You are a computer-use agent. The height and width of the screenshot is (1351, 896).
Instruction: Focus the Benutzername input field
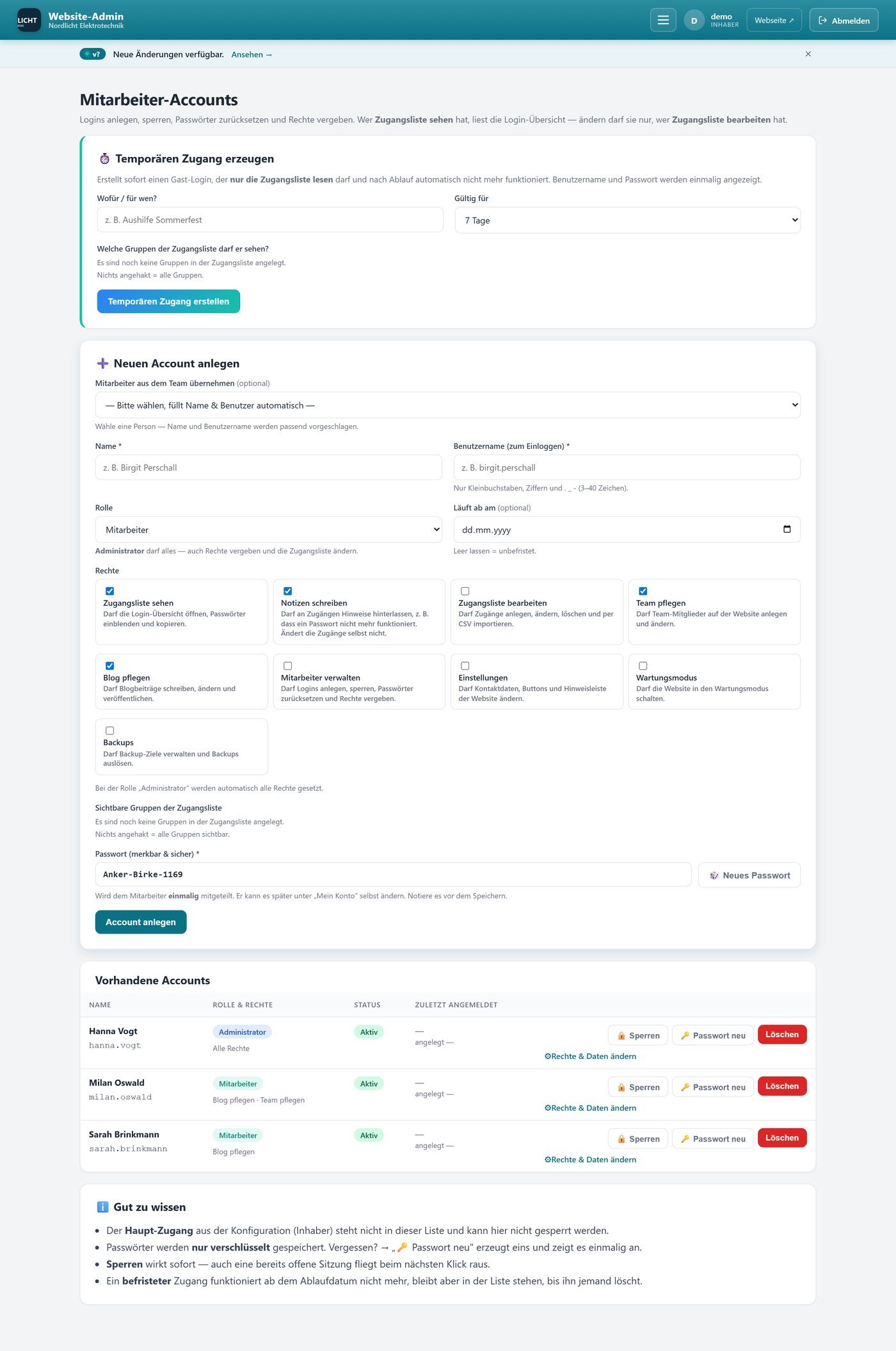(627, 467)
